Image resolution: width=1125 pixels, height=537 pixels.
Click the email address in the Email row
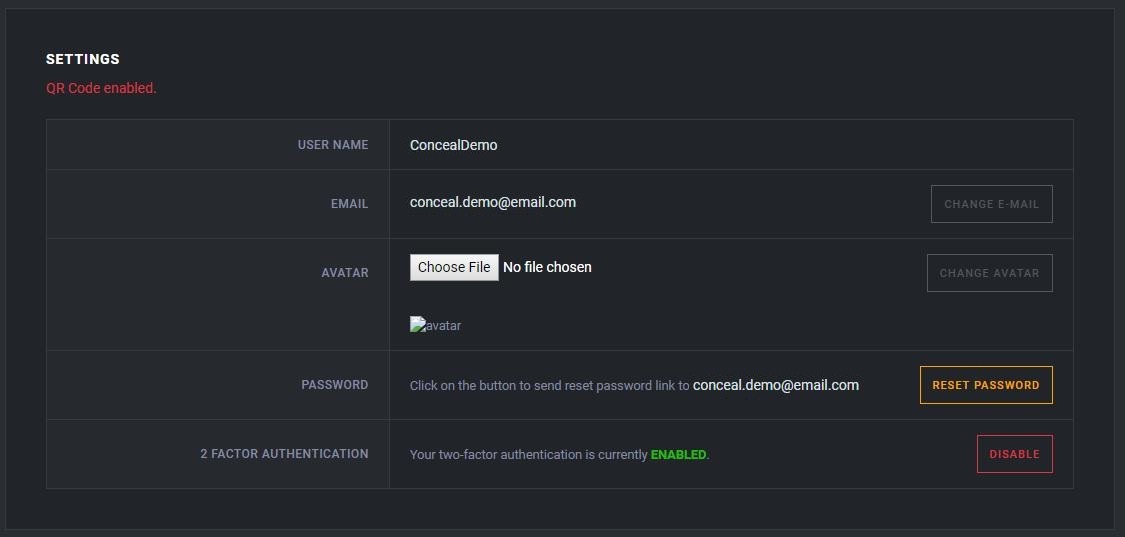(492, 202)
